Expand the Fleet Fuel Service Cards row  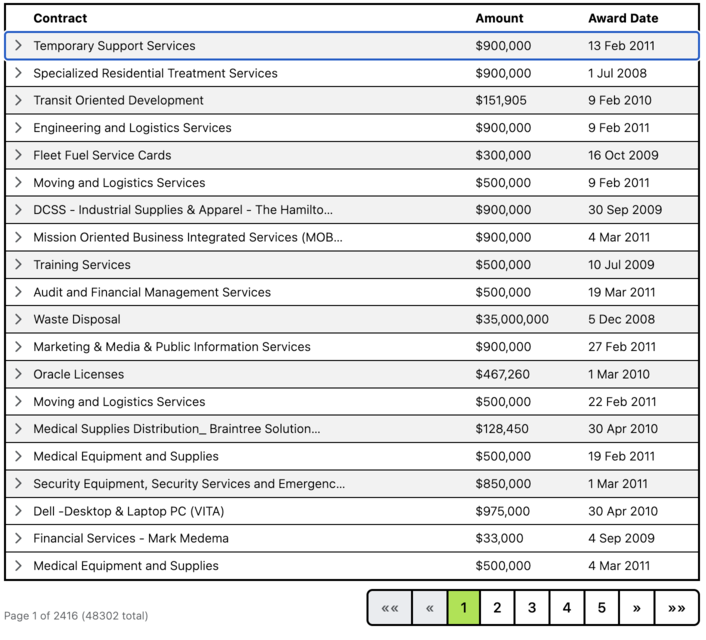click(x=18, y=155)
